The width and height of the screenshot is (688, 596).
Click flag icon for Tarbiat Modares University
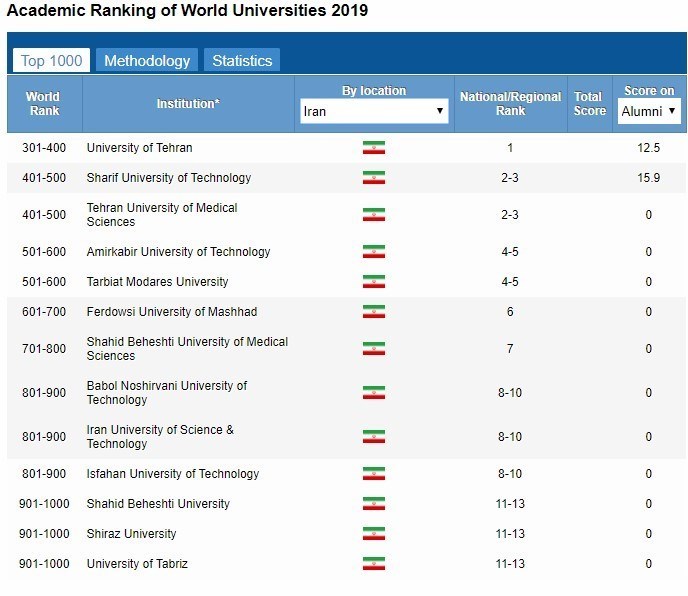[373, 282]
